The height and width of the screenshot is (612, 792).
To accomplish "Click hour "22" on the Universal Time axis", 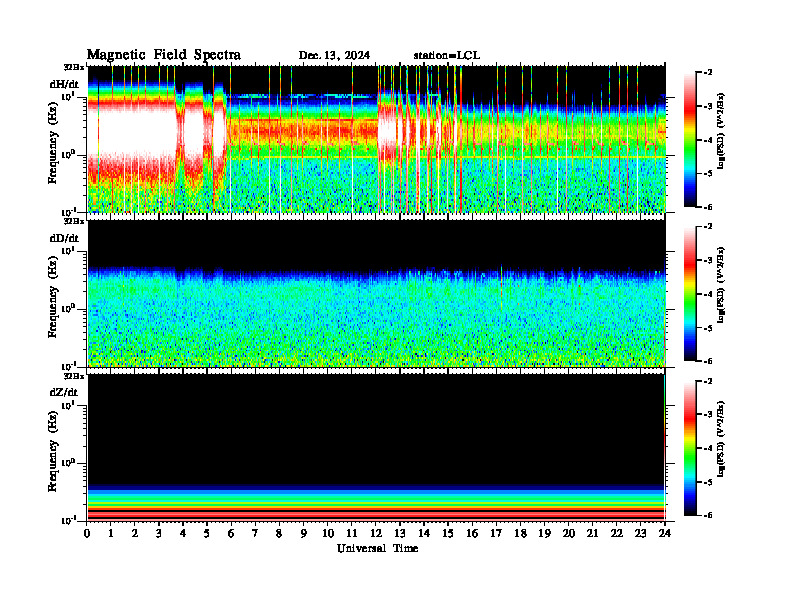I will click(x=617, y=534).
